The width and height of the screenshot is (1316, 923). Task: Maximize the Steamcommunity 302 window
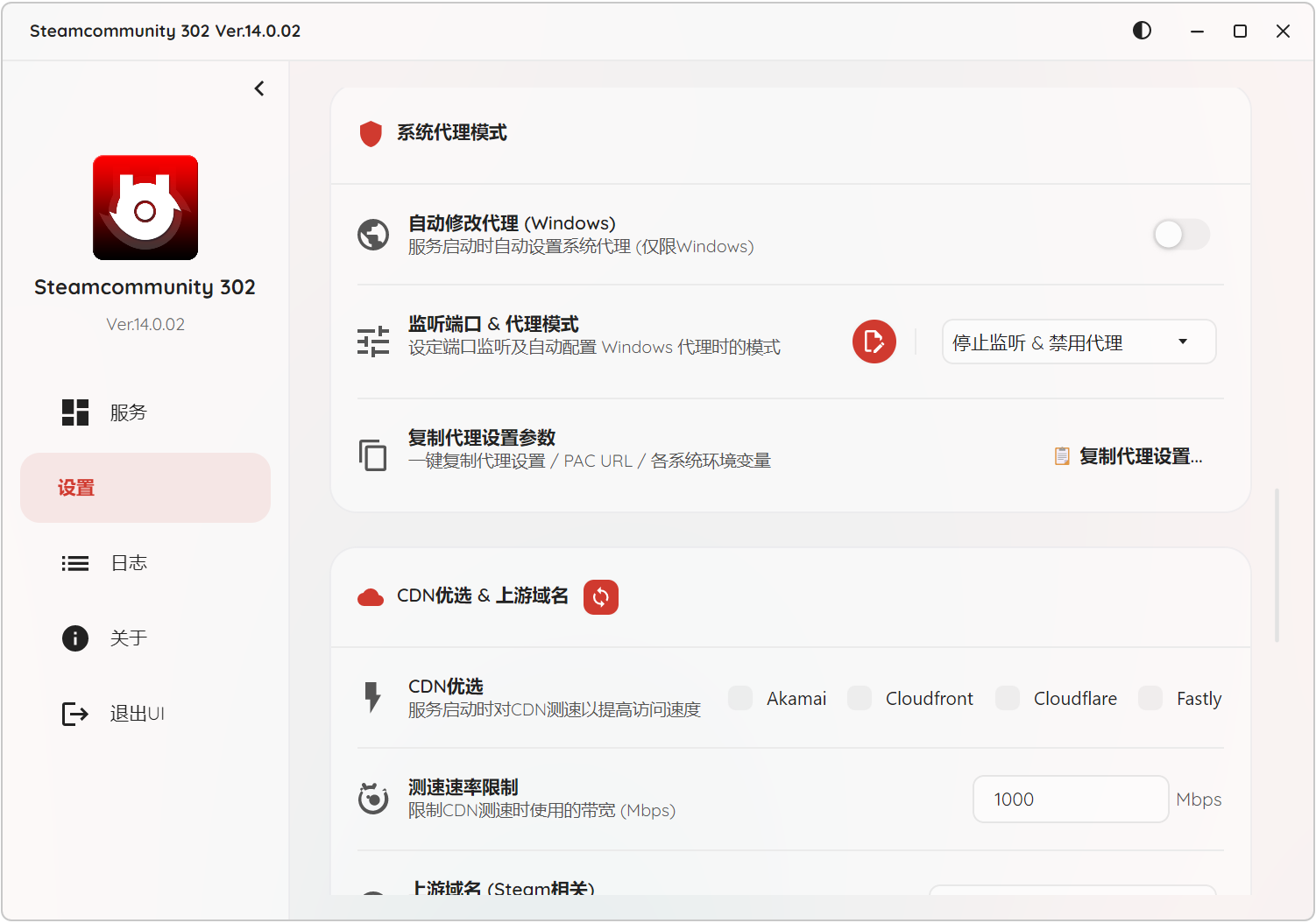(x=1240, y=31)
